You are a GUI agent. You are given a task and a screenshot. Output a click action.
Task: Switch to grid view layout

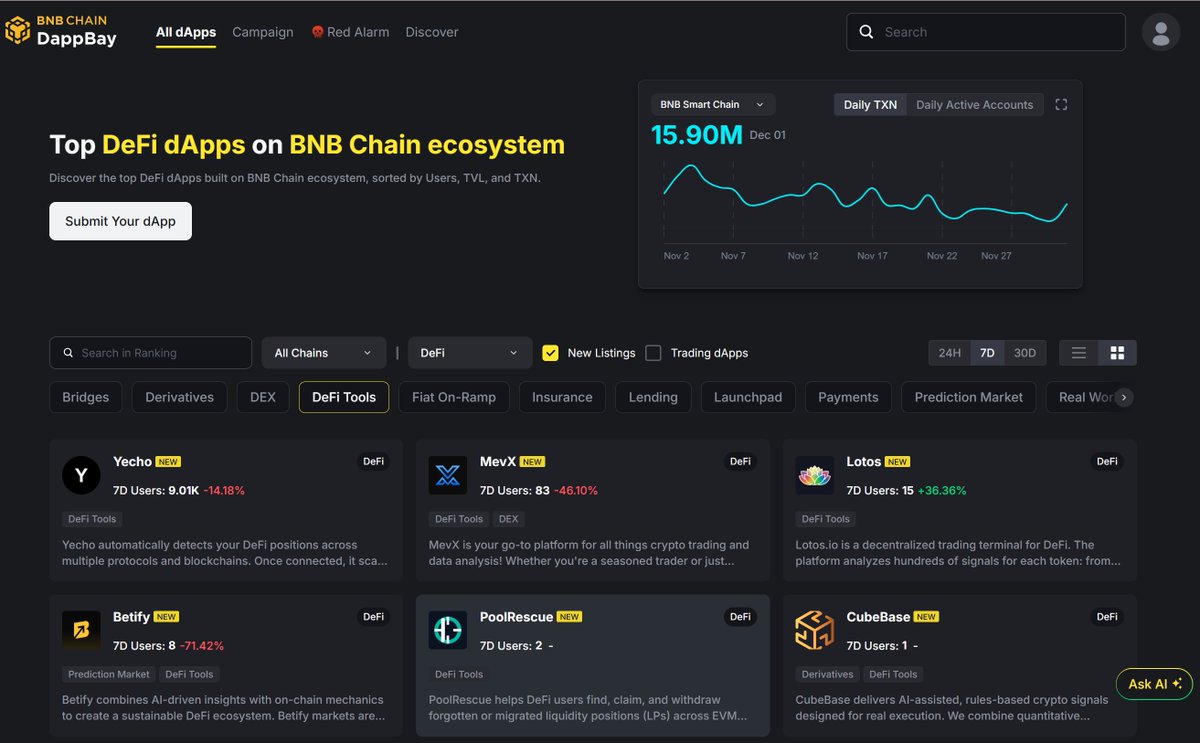click(1117, 353)
